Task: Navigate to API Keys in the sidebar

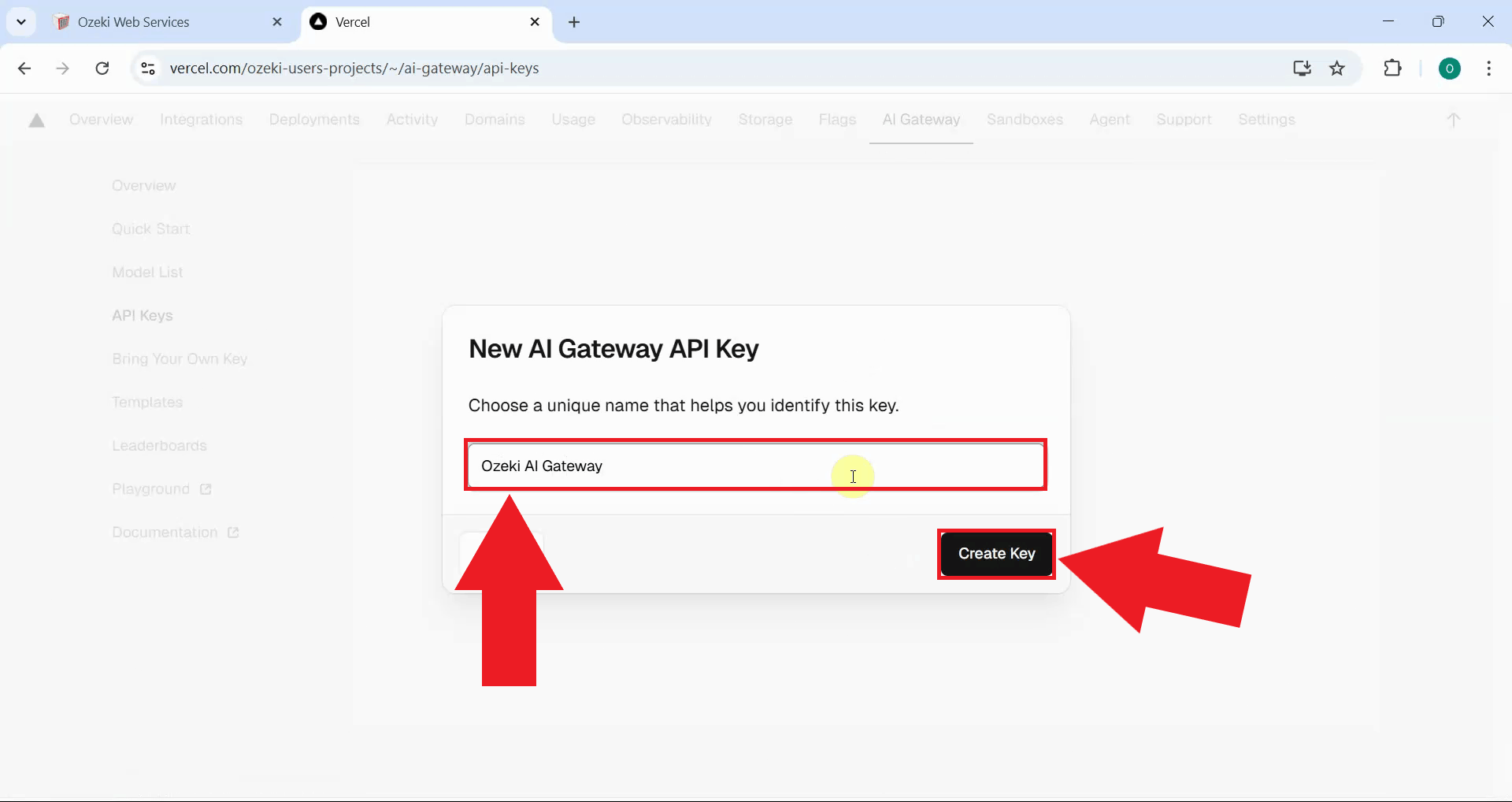Action: point(143,315)
